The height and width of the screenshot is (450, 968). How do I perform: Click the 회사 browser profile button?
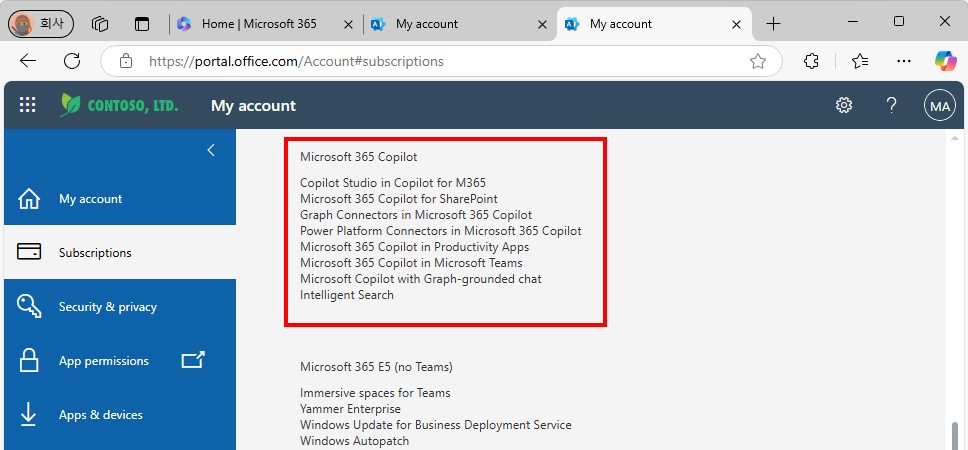pyautogui.click(x=41, y=24)
